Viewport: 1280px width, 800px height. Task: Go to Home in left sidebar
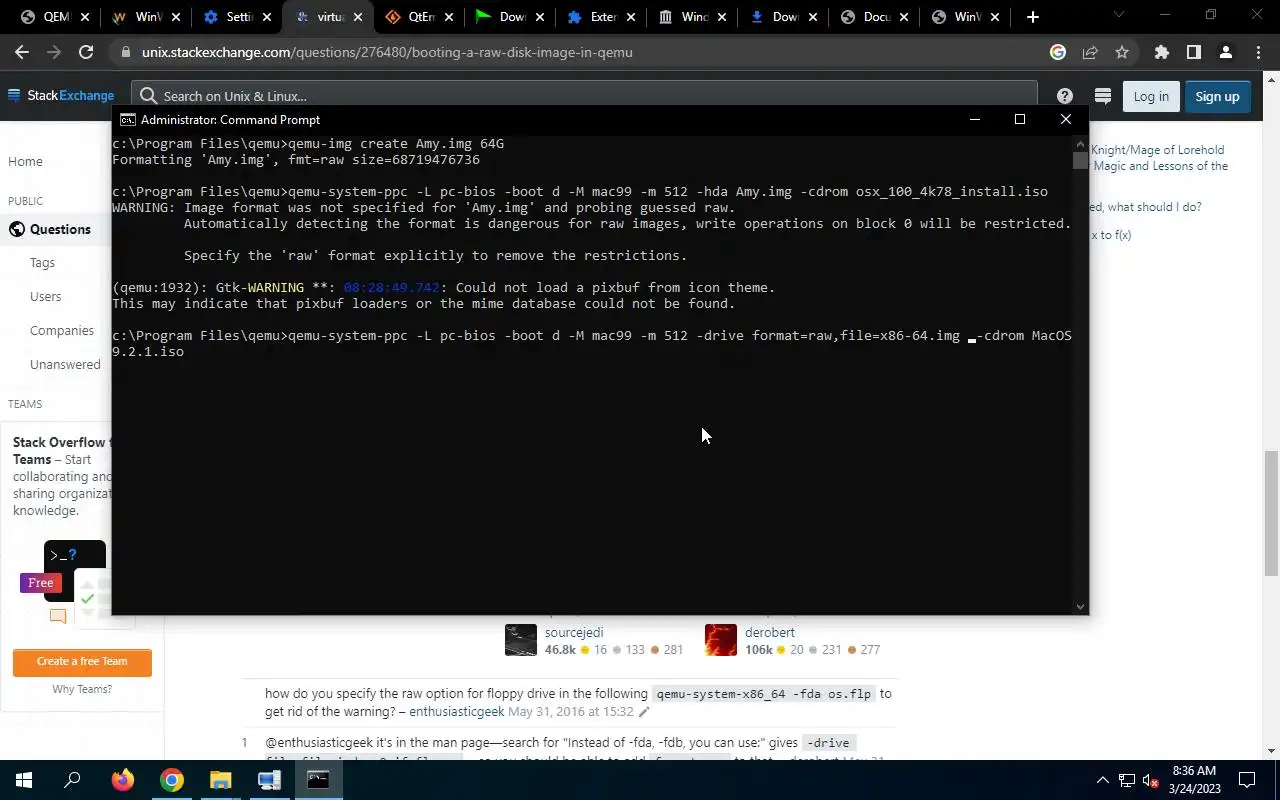[25, 161]
